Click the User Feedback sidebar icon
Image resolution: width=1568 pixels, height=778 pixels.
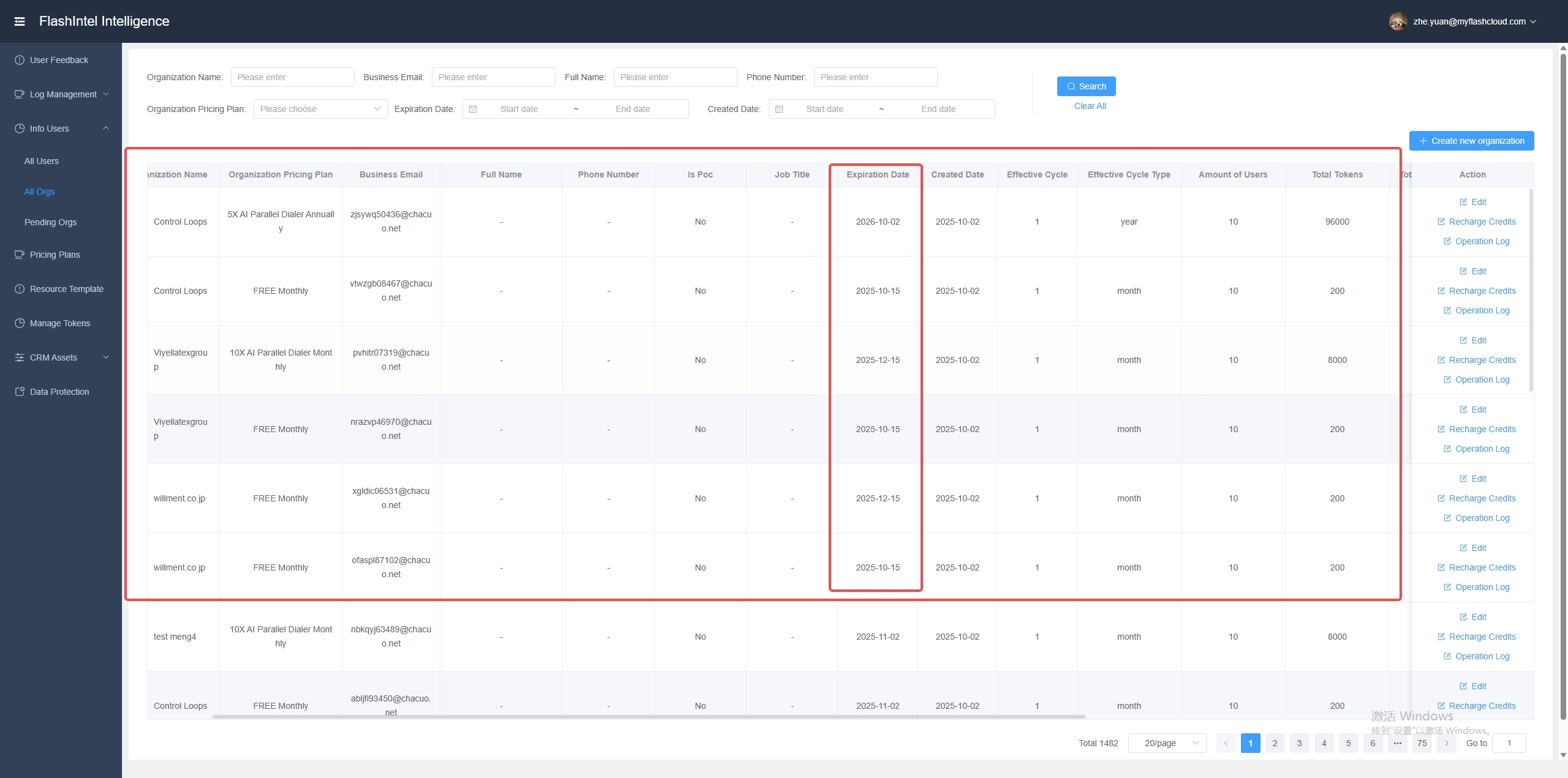[20, 60]
